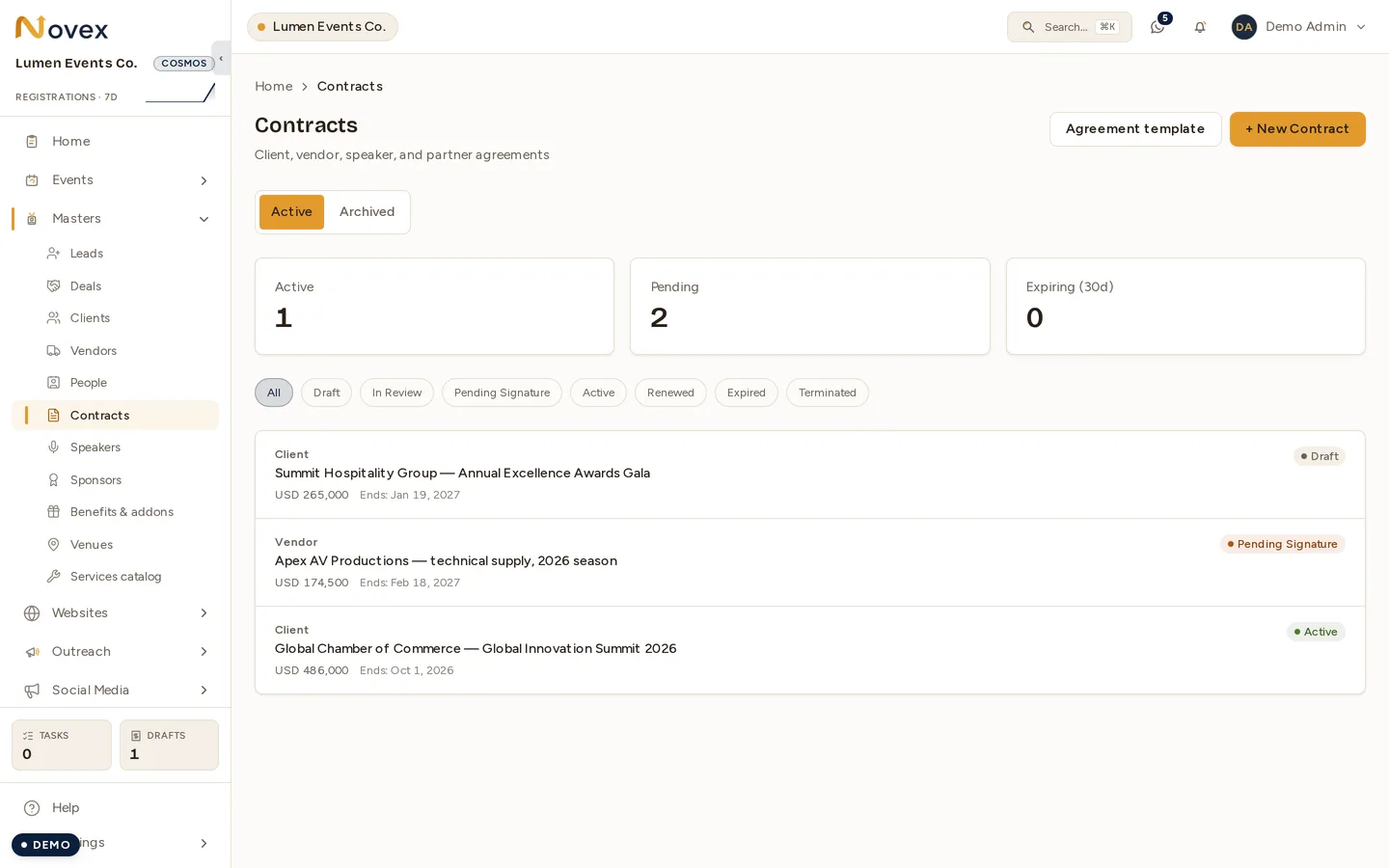The width and height of the screenshot is (1389, 868).
Task: Collapse the Masters section chevron
Action: [204, 219]
